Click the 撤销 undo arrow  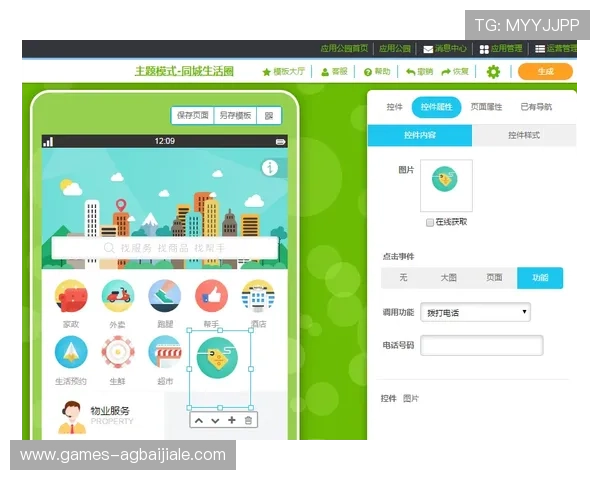click(419, 72)
